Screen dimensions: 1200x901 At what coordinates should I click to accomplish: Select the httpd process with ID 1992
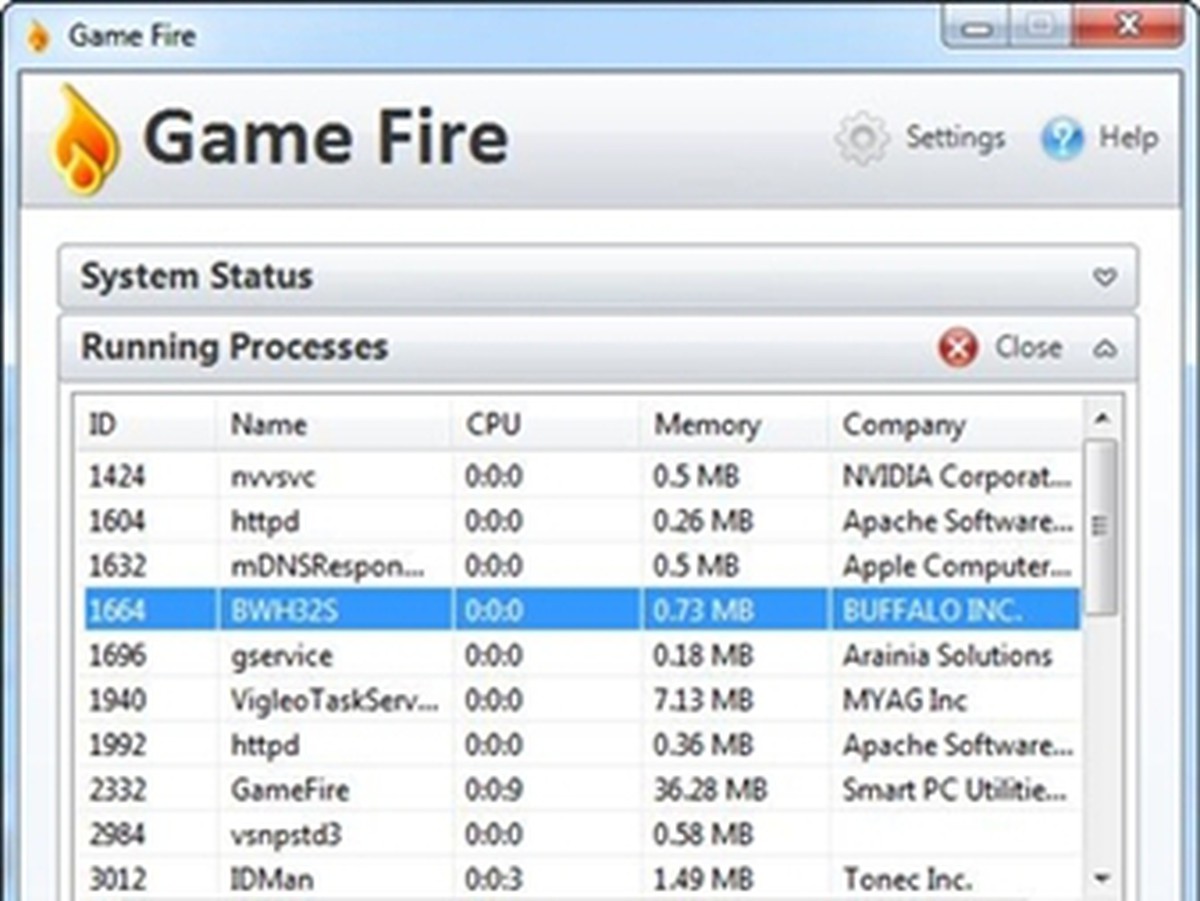[580, 745]
